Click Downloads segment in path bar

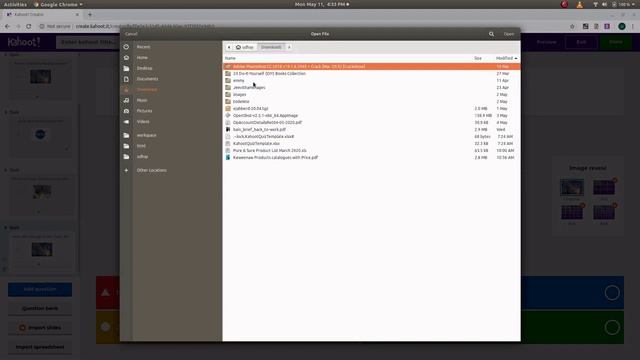[x=271, y=47]
